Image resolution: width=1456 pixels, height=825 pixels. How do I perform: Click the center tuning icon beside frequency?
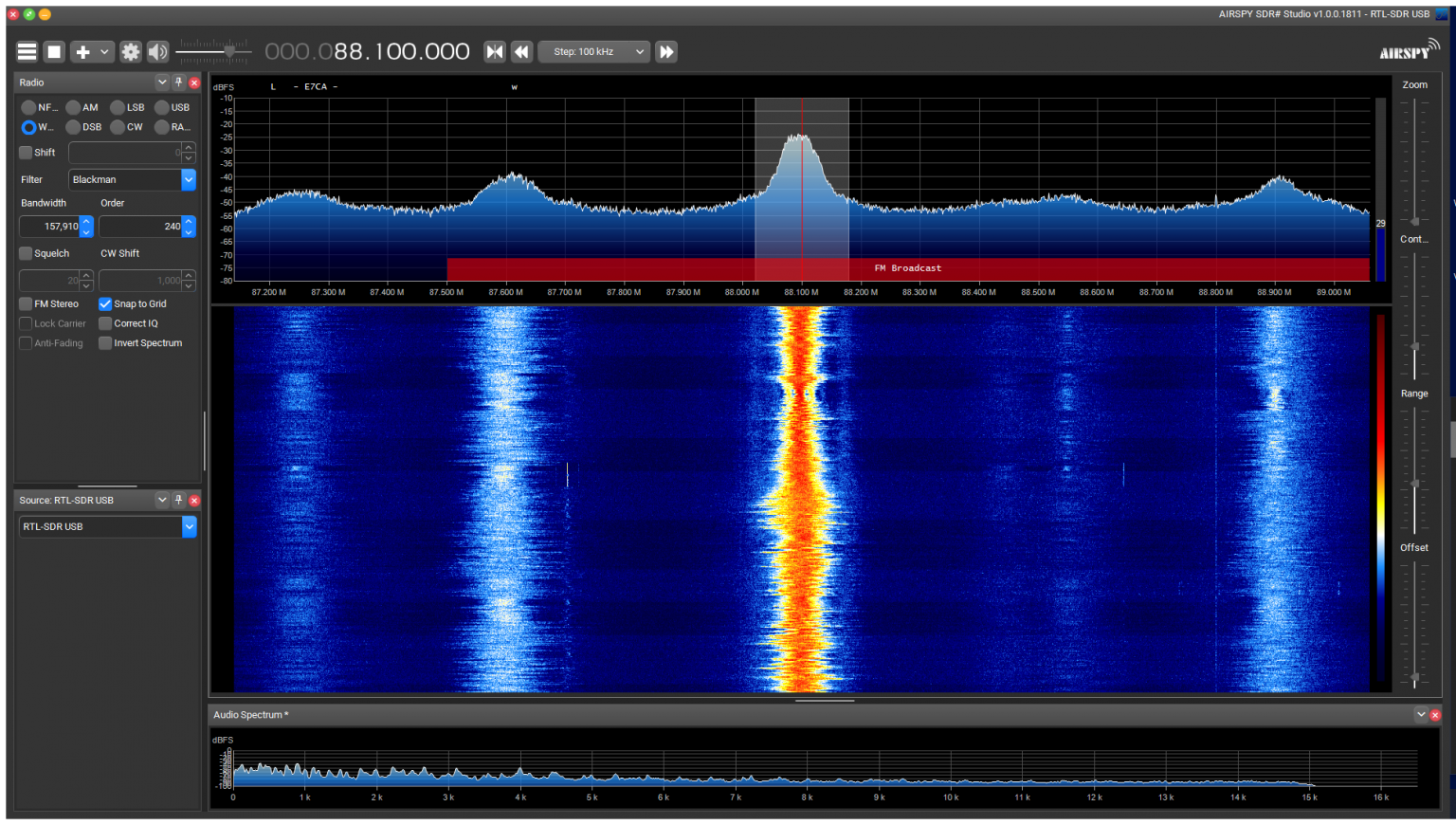pos(495,52)
